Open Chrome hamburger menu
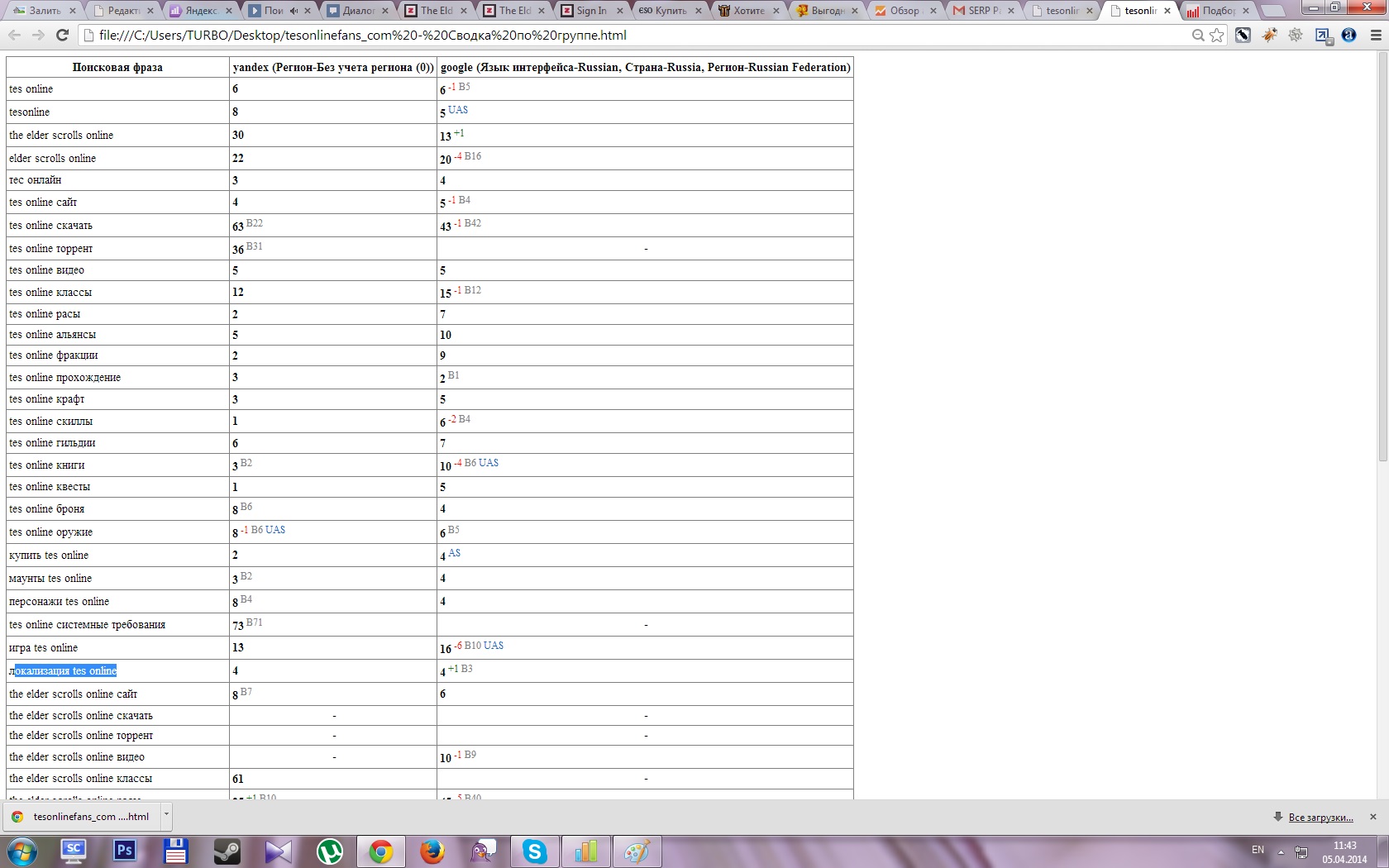Image resolution: width=1389 pixels, height=868 pixels. (x=1376, y=35)
